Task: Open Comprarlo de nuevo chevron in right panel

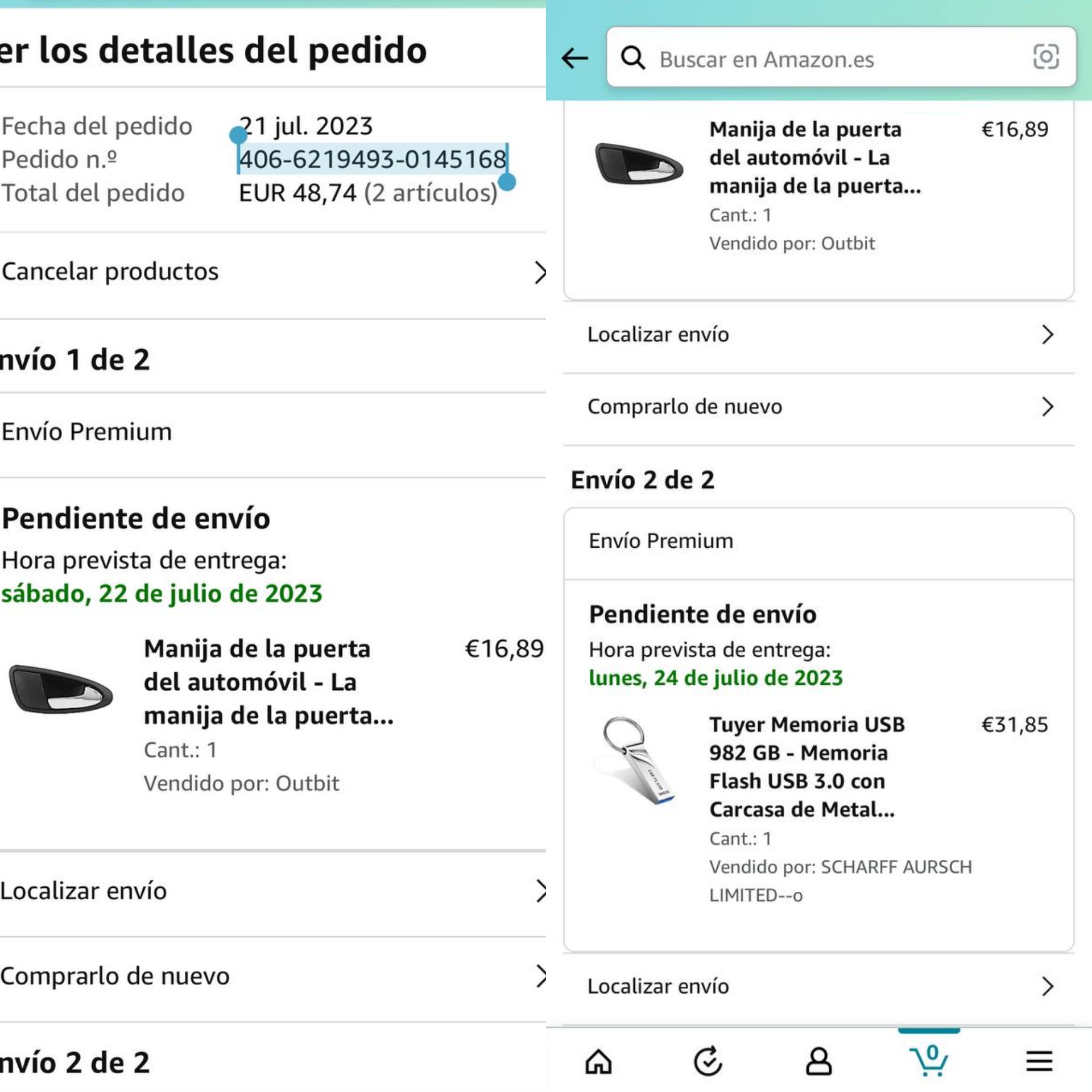Action: (1047, 407)
